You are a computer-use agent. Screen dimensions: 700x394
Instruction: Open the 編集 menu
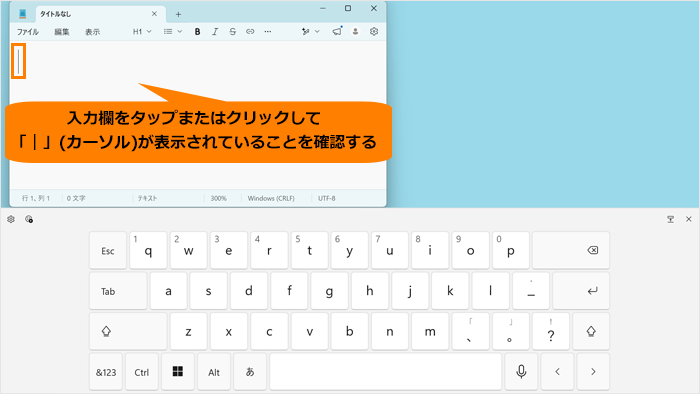[x=62, y=32]
